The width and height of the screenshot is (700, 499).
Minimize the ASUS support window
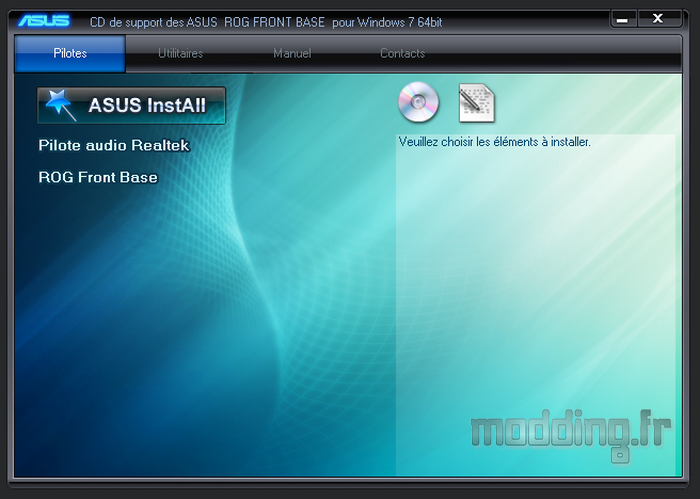point(623,19)
